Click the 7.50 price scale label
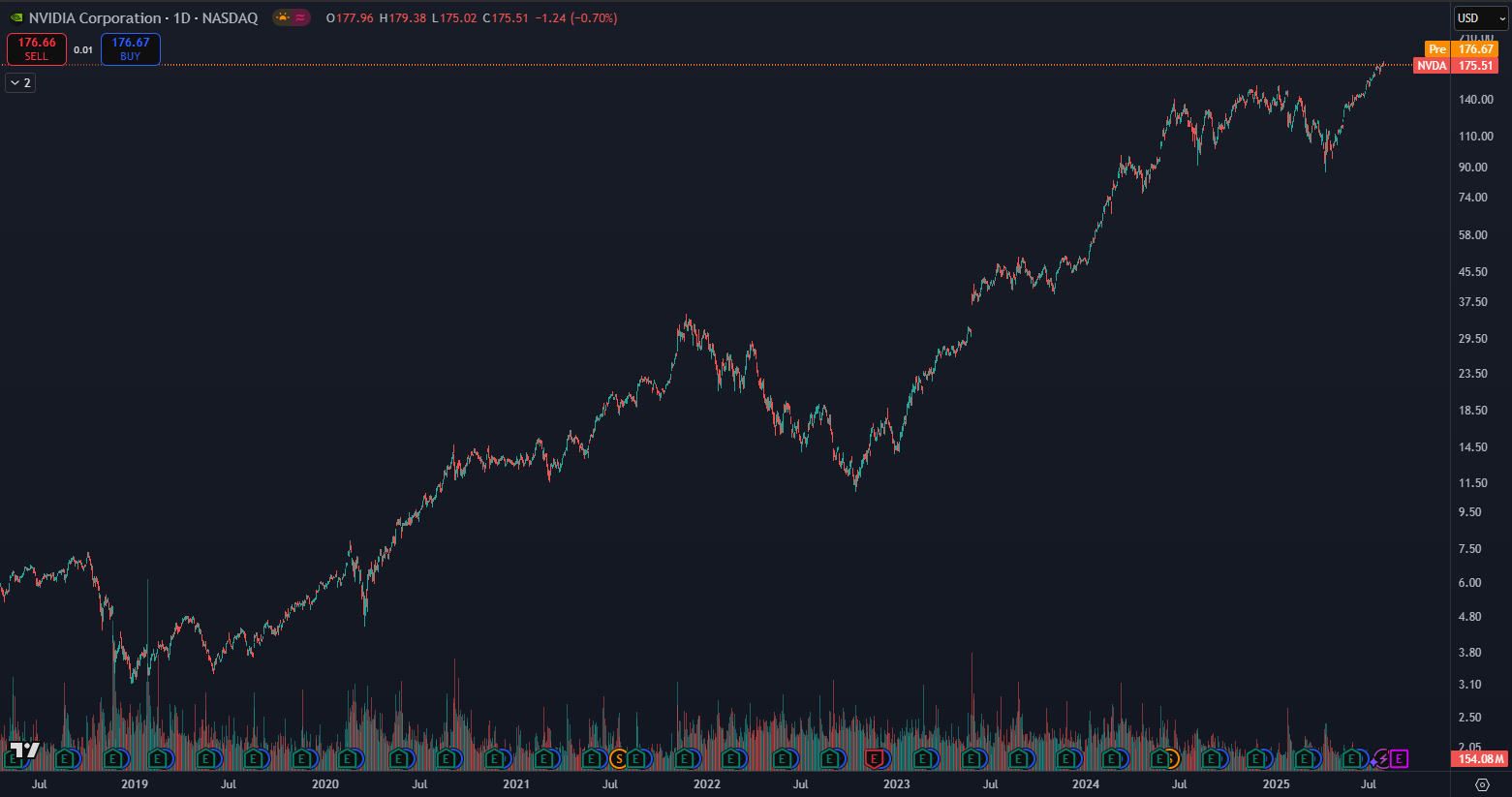1512x797 pixels. tap(1469, 549)
